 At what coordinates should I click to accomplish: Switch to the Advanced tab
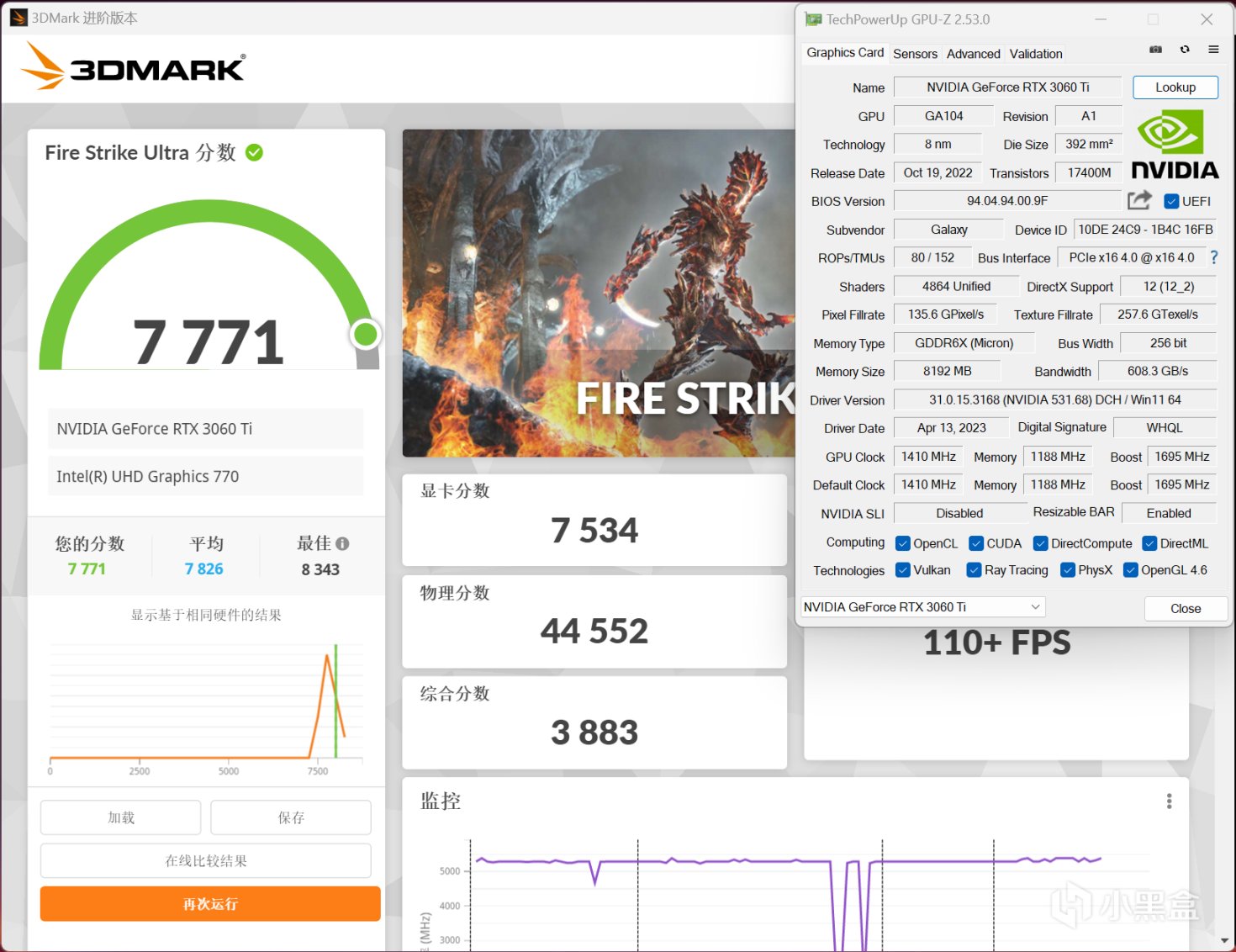[x=973, y=54]
